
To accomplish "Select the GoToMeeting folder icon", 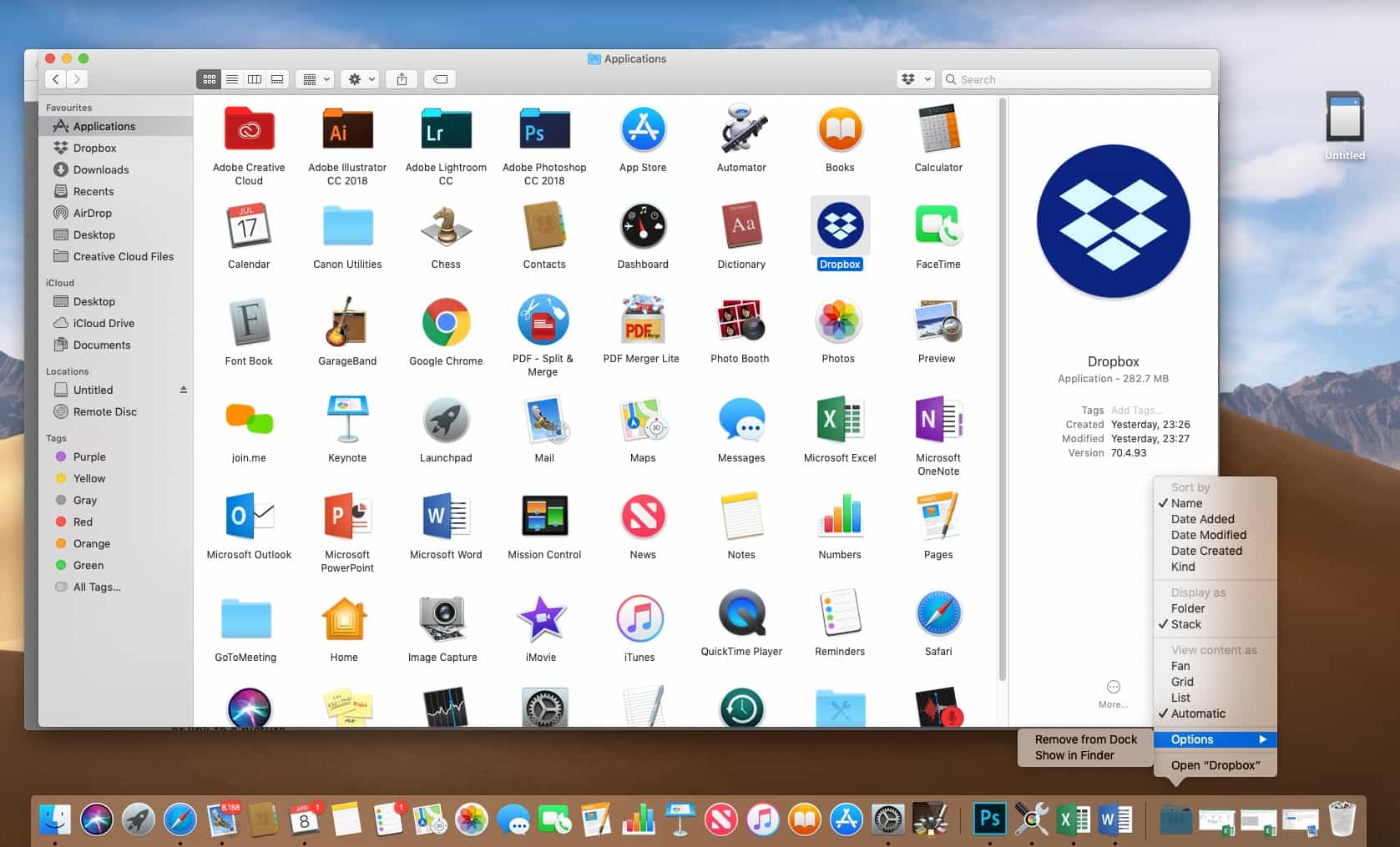I will click(x=245, y=618).
